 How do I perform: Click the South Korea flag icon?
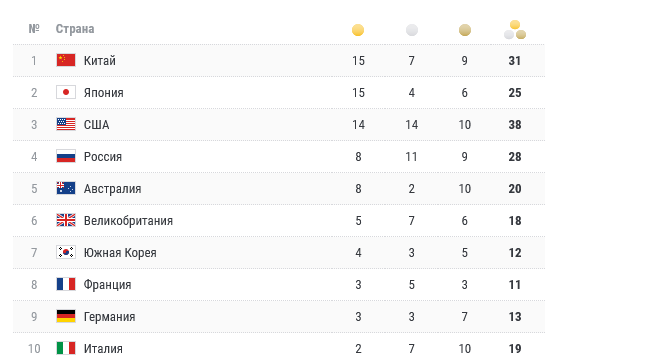(x=66, y=252)
